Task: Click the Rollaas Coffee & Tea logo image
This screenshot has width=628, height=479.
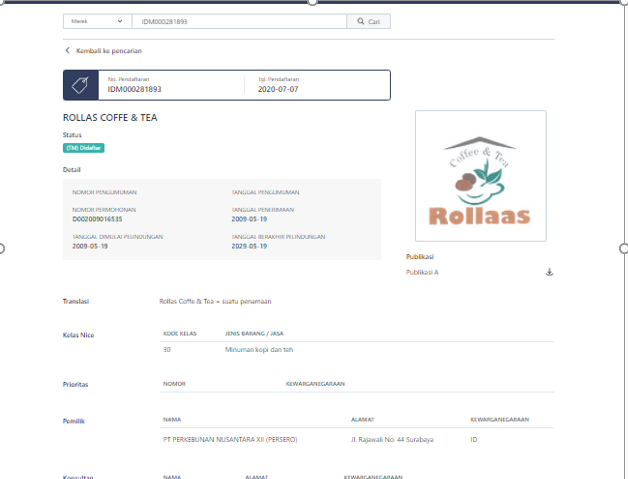Action: (480, 176)
